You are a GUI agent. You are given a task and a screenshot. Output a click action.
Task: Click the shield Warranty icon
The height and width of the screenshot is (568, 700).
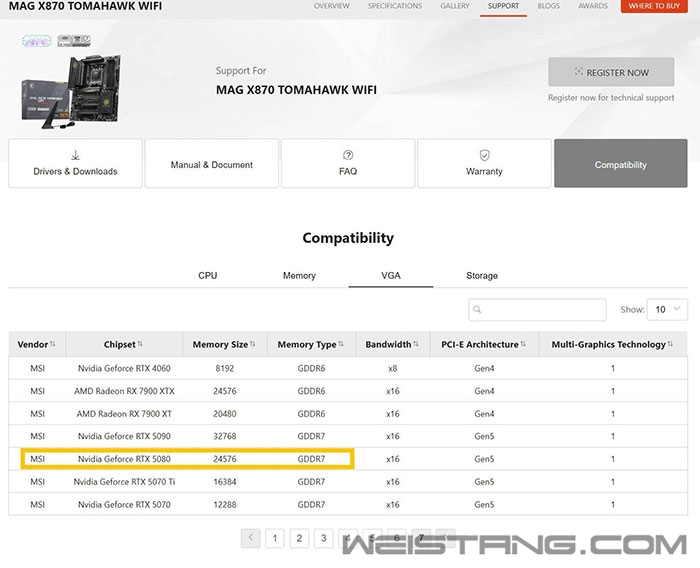click(x=484, y=155)
